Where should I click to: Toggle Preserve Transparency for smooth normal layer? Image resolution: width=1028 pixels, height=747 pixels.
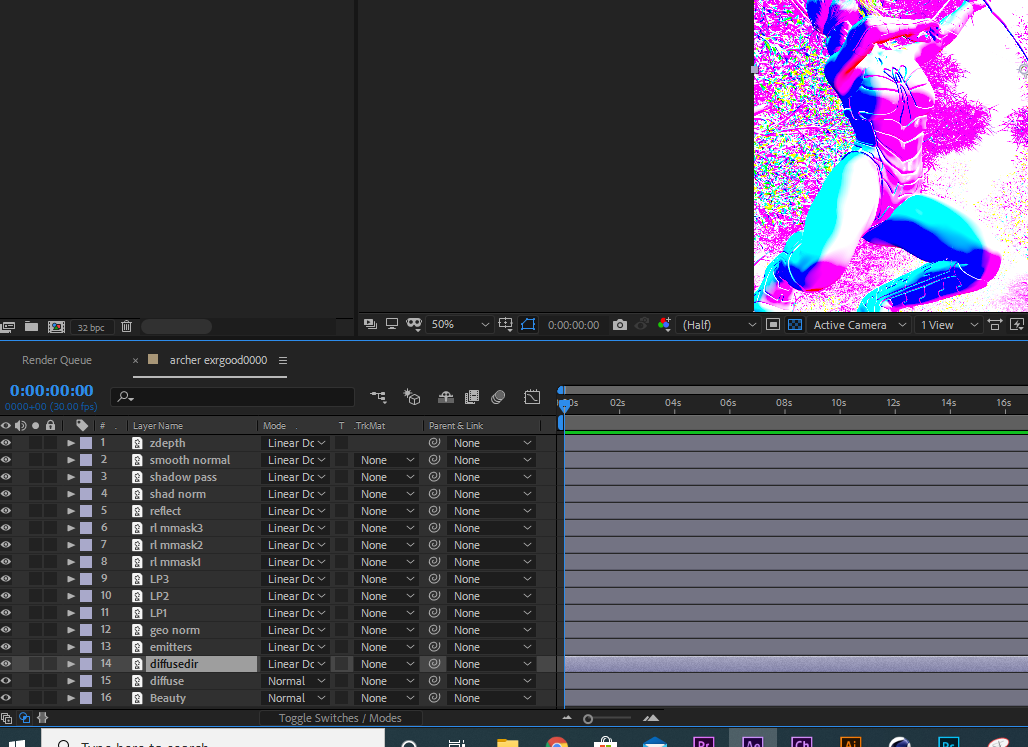point(342,460)
